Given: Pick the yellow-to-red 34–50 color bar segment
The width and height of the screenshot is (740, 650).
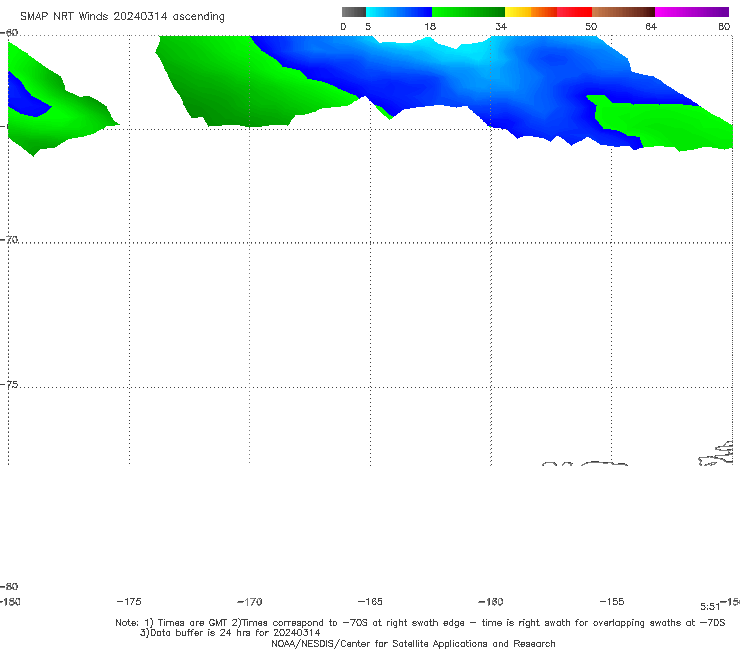Looking at the screenshot, I should tap(549, 12).
